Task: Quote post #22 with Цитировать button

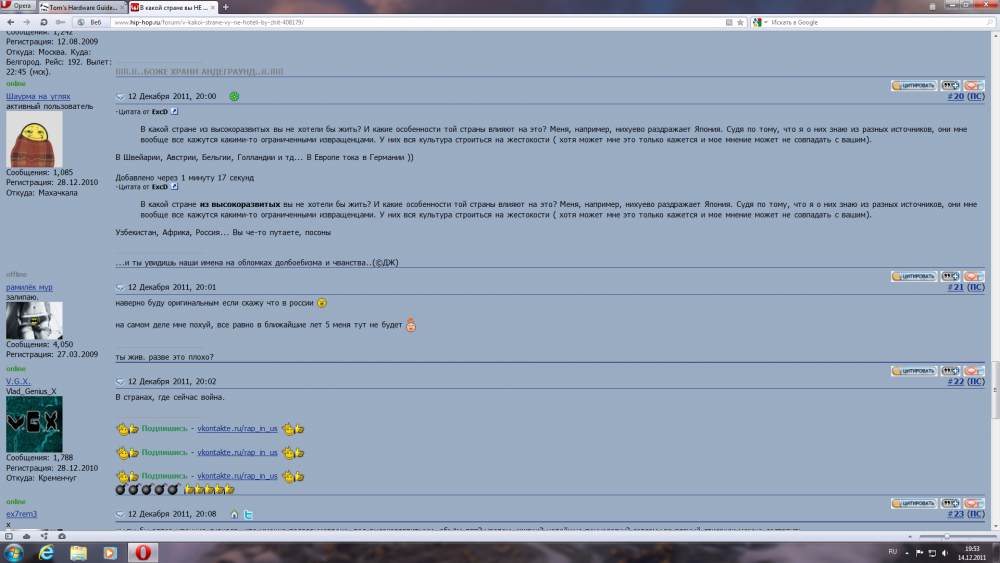Action: point(914,370)
